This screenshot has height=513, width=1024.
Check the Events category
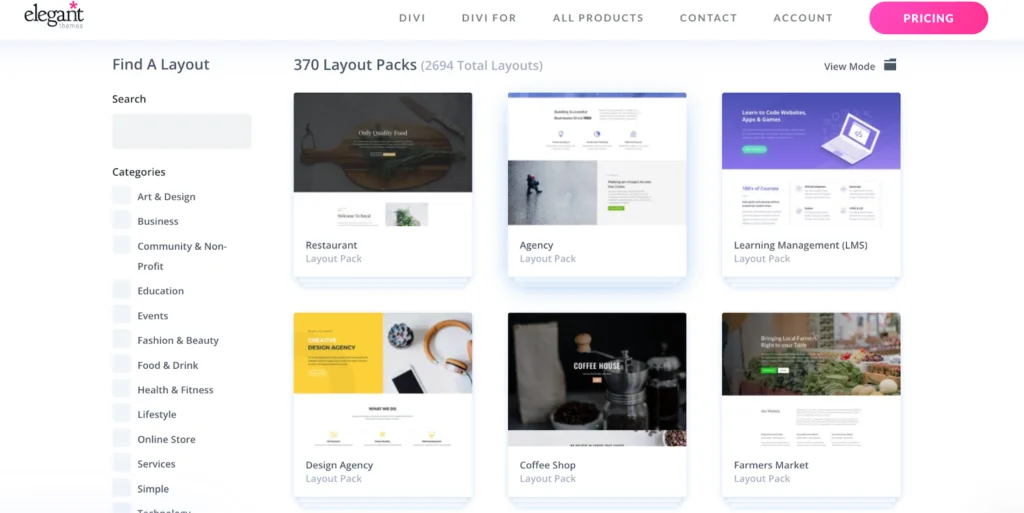point(121,315)
